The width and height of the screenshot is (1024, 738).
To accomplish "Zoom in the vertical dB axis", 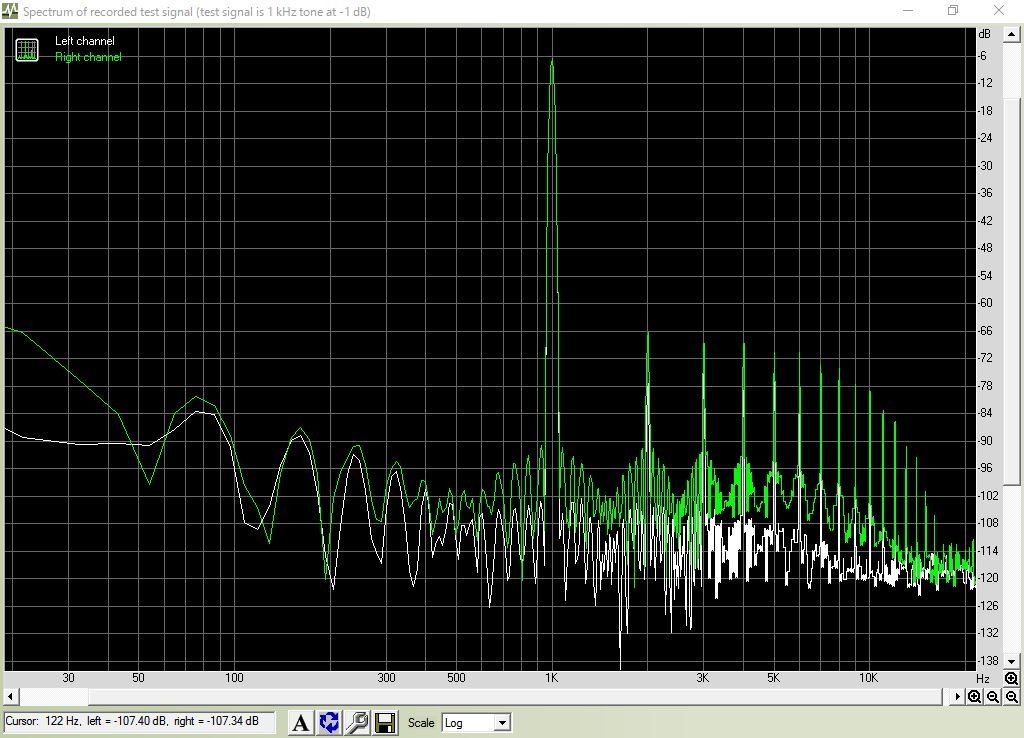I will coord(1012,679).
